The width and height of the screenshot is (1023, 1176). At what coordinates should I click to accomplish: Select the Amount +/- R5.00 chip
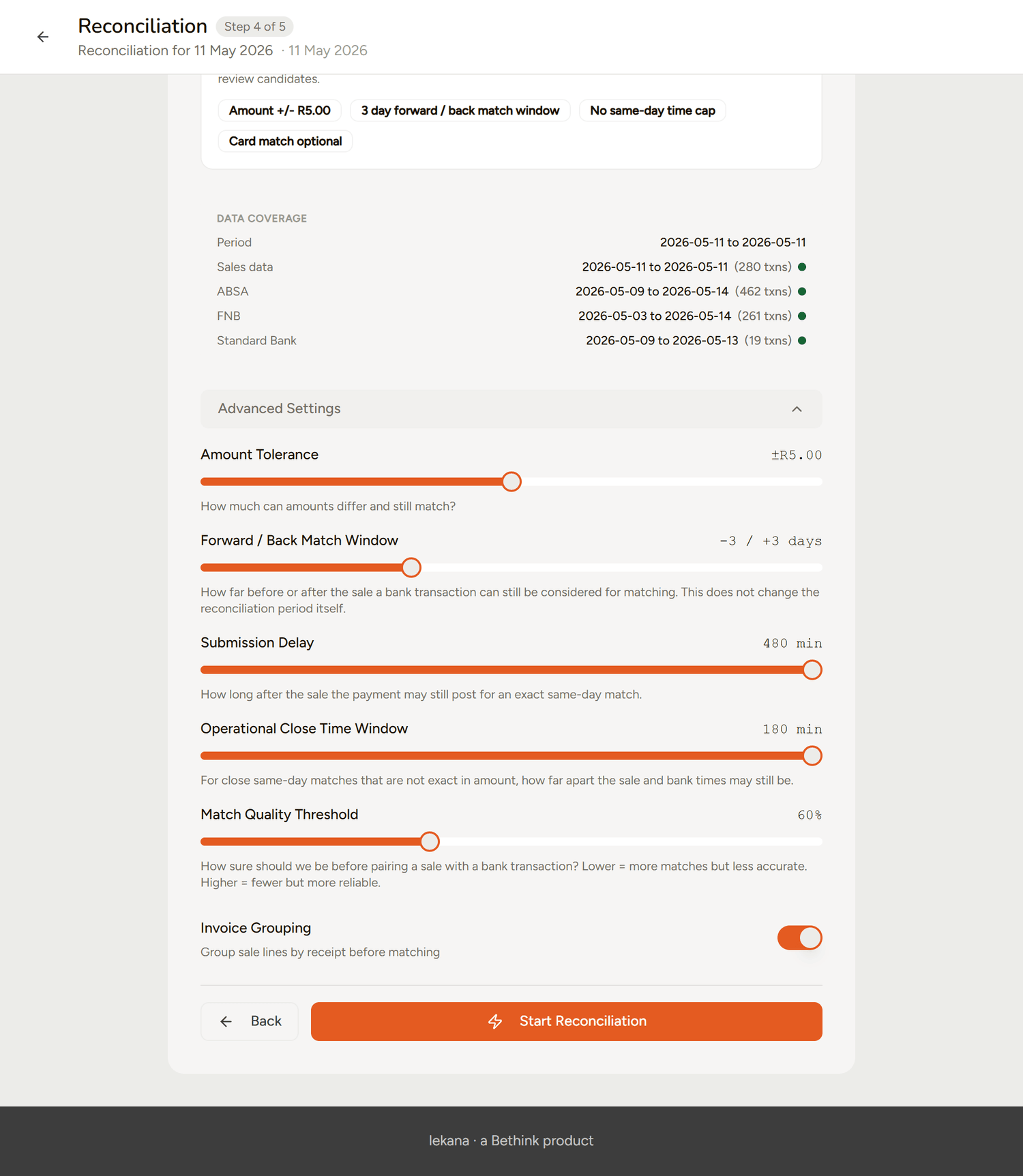click(x=280, y=110)
